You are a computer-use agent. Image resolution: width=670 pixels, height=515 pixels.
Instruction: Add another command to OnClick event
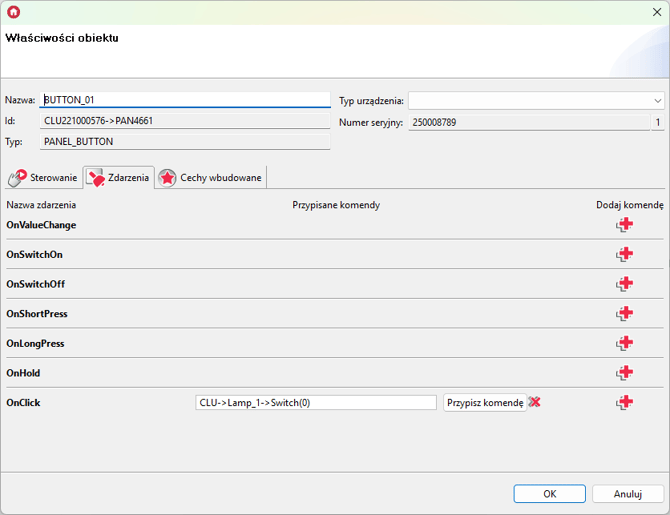tap(625, 402)
